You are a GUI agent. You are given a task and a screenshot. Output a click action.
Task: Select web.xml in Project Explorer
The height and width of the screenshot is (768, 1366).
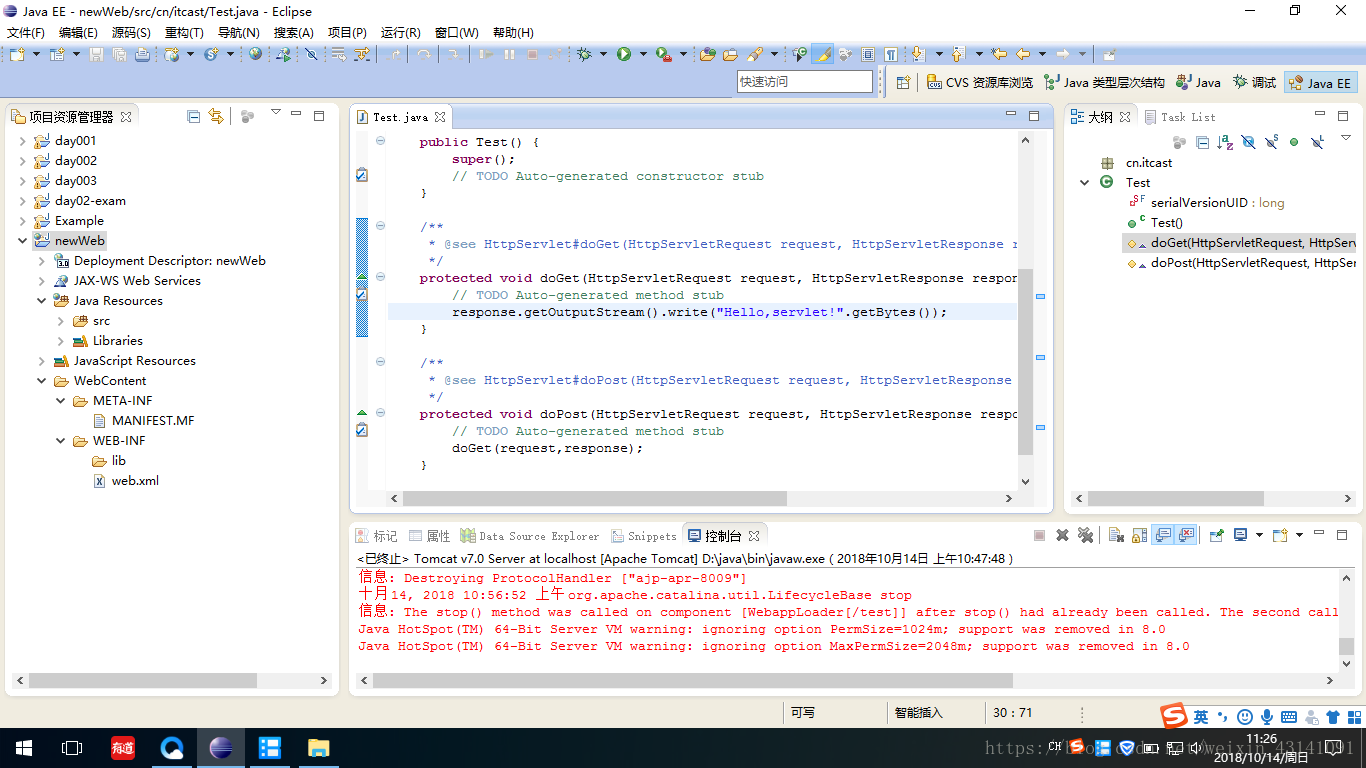[126, 481]
